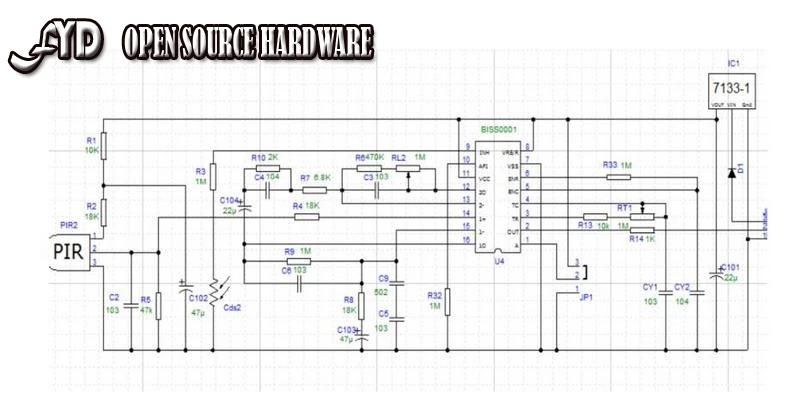This screenshot has height=393, width=800.
Task: Click the PIR2 label
Action: click(69, 225)
